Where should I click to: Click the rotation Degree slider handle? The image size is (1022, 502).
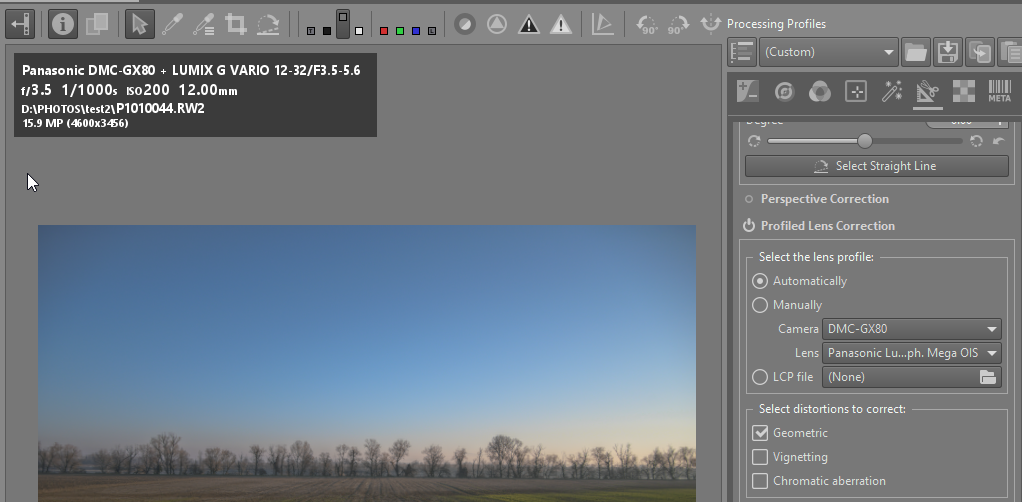pyautogui.click(x=865, y=141)
